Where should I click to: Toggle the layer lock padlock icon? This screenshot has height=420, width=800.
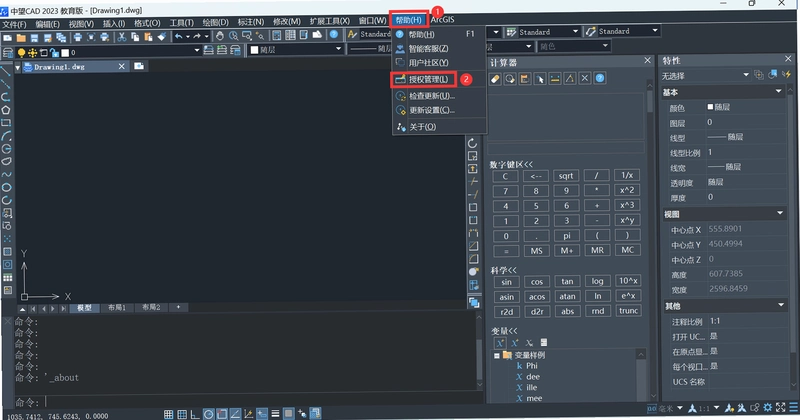point(54,53)
